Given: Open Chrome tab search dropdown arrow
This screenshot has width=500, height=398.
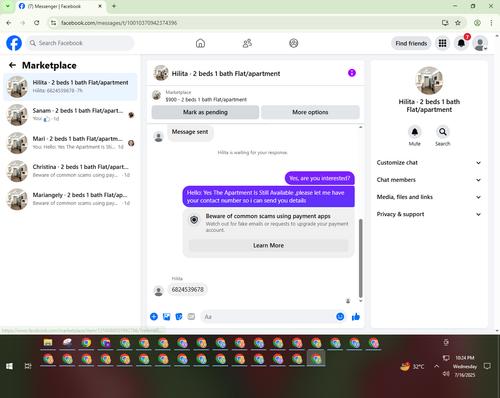Looking at the screenshot, I should (x=8, y=6).
